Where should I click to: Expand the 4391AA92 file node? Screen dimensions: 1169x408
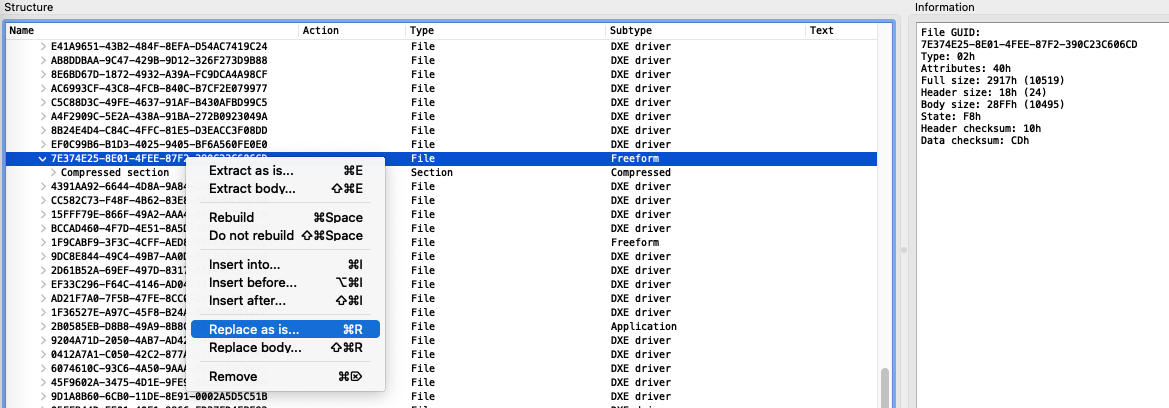pos(42,186)
